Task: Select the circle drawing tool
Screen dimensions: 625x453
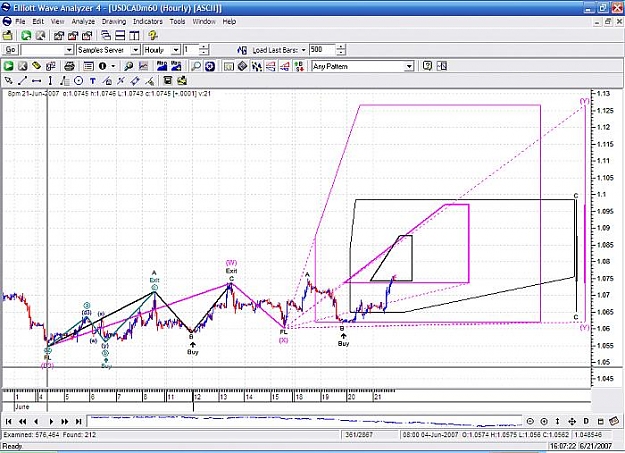Action: coord(79,81)
